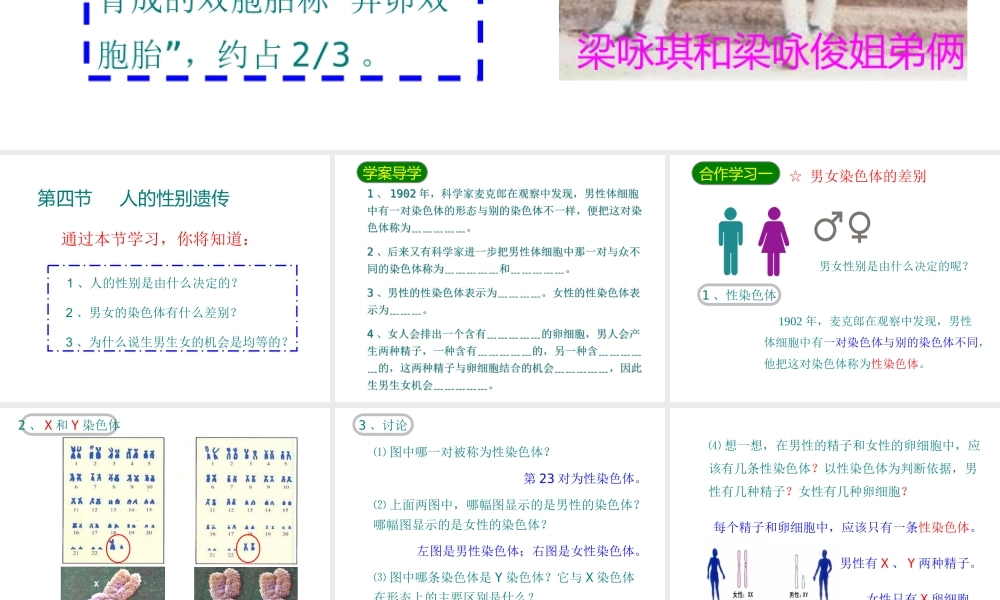Click the paragraph starting 1、1902 年，科学家麦克郎
Image resolution: width=1000 pixels, height=600 pixels.
(x=504, y=210)
